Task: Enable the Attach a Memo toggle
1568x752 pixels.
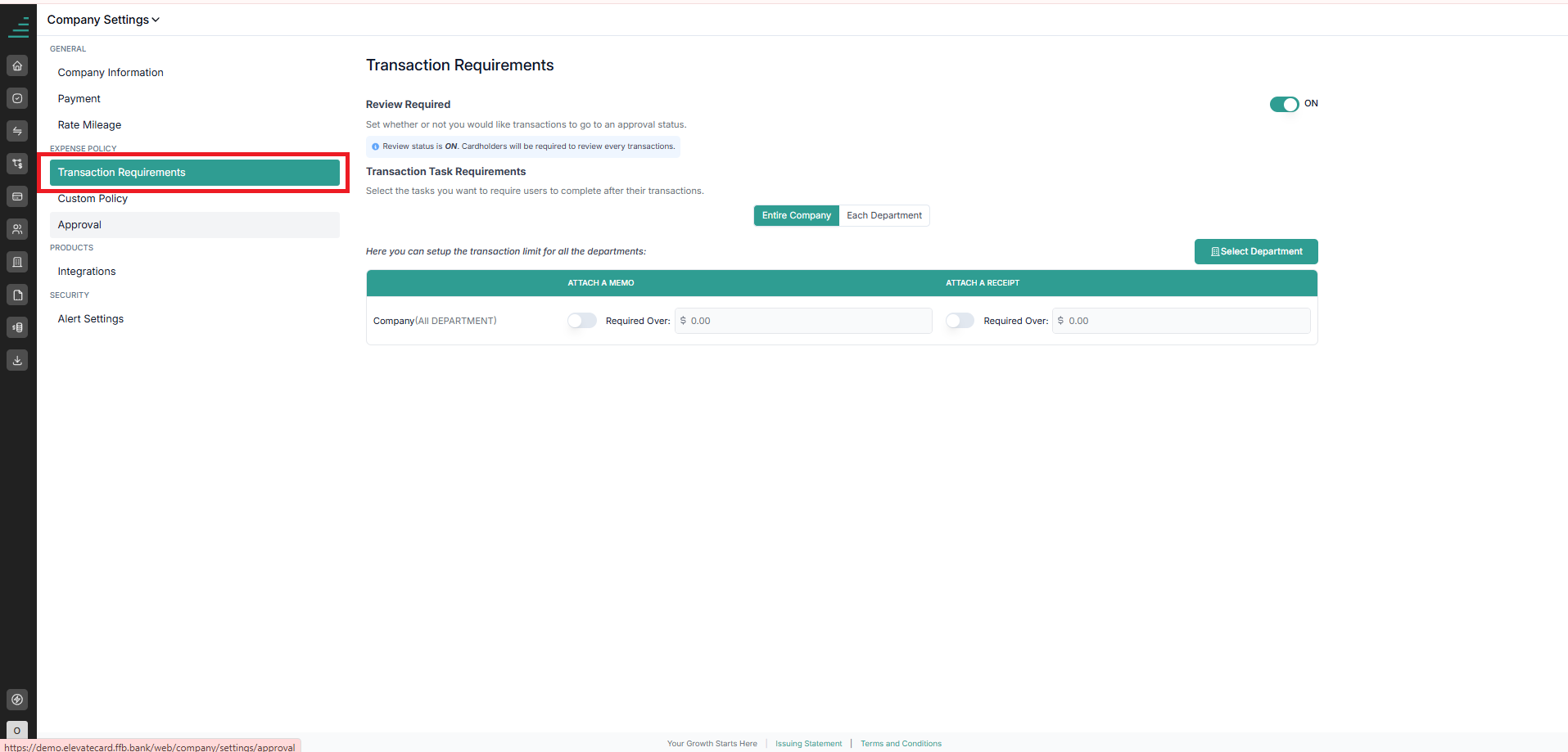Action: click(582, 321)
